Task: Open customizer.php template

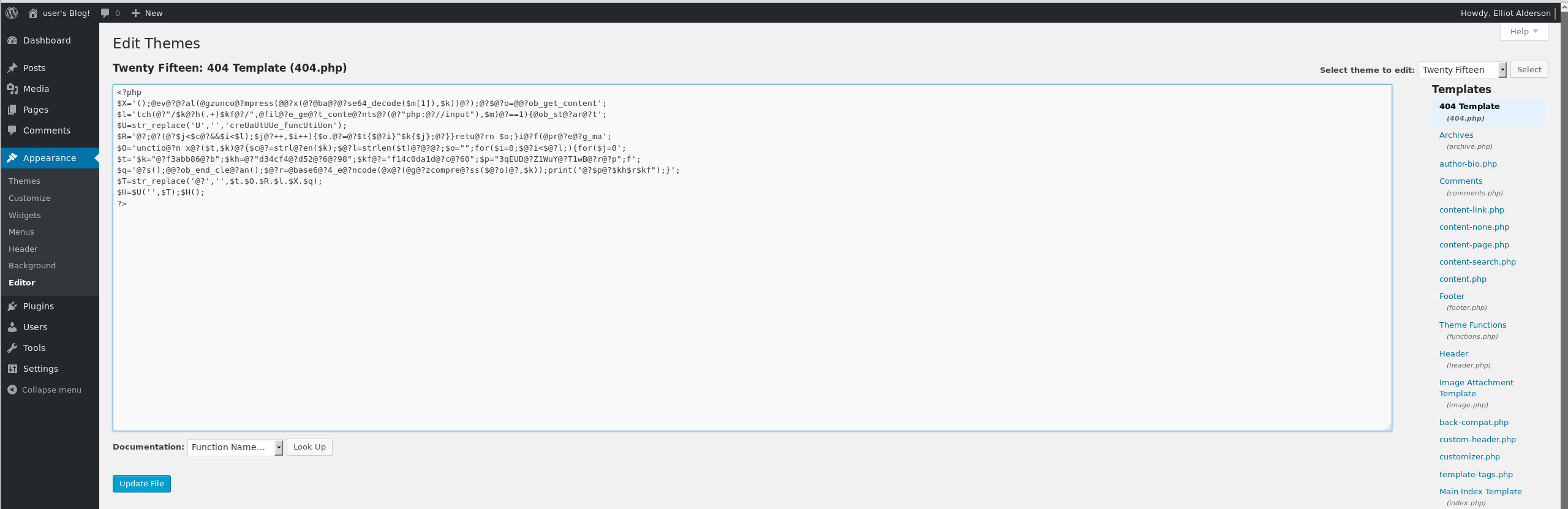Action: (x=1469, y=457)
